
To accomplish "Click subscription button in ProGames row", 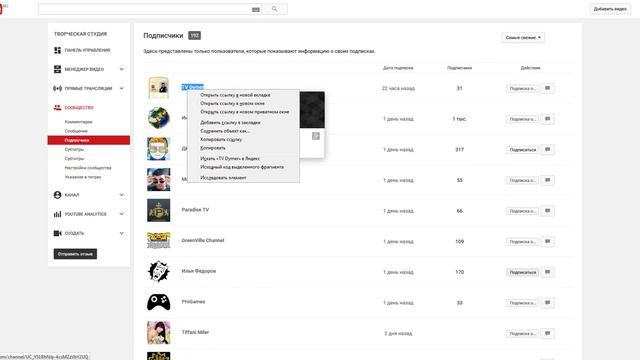I will point(522,303).
